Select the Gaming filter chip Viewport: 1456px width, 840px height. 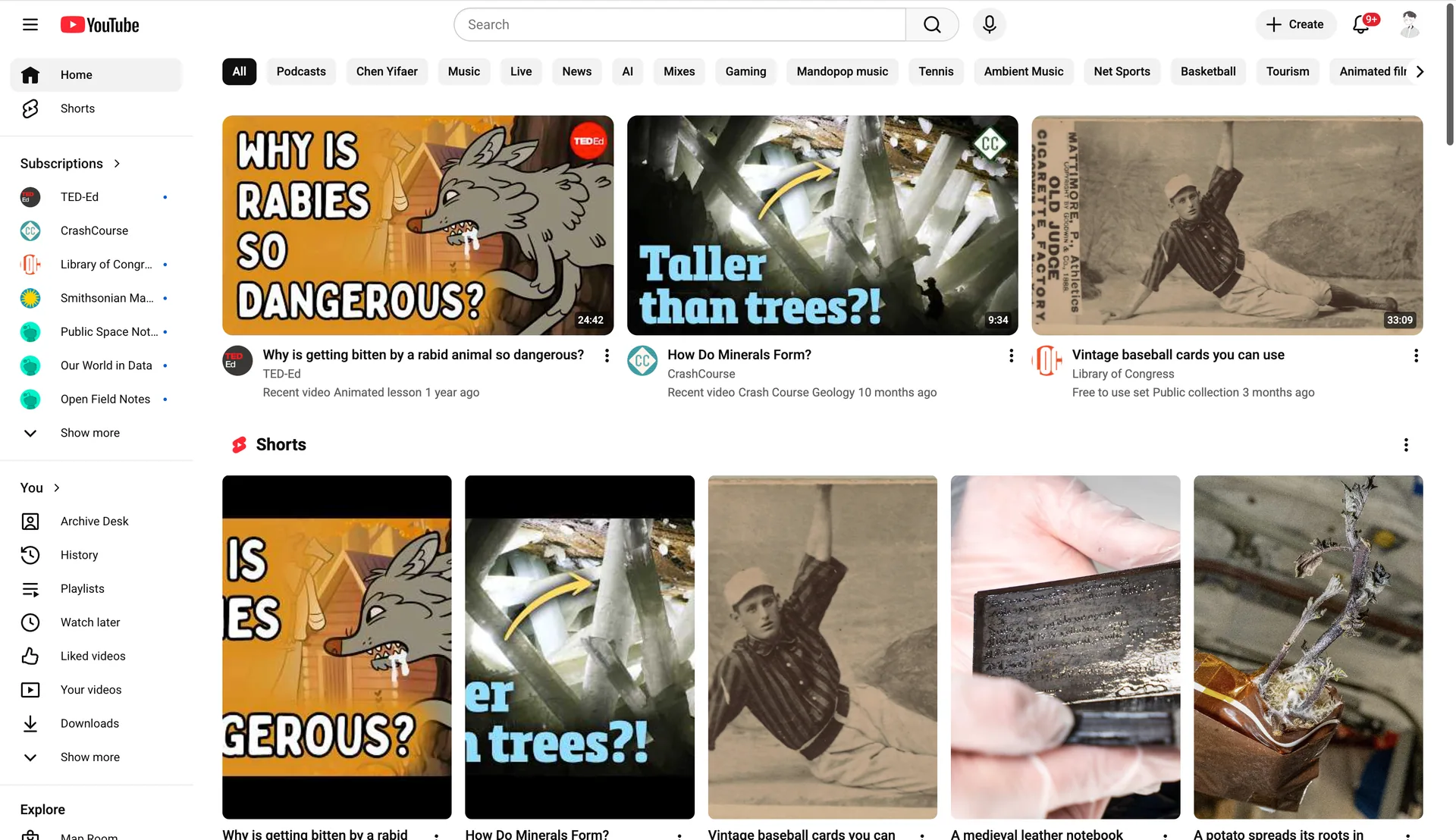[x=745, y=71]
